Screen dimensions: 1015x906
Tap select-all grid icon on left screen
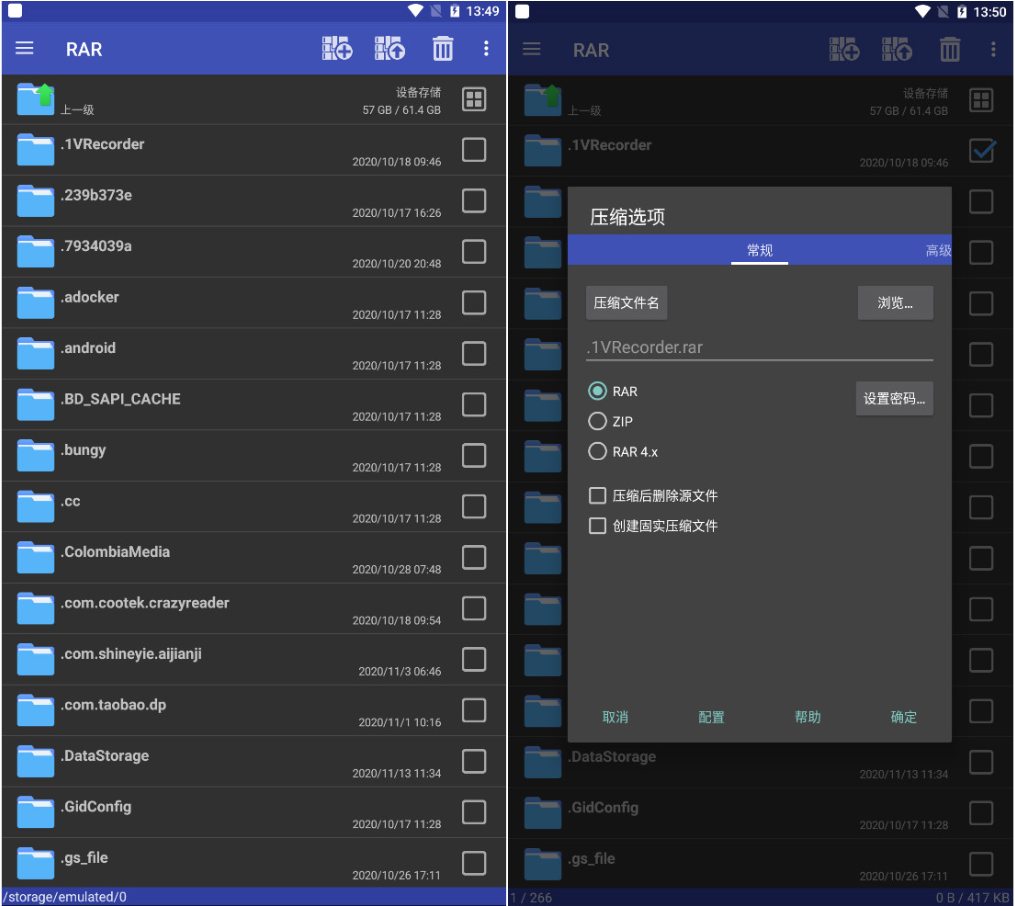click(x=474, y=99)
